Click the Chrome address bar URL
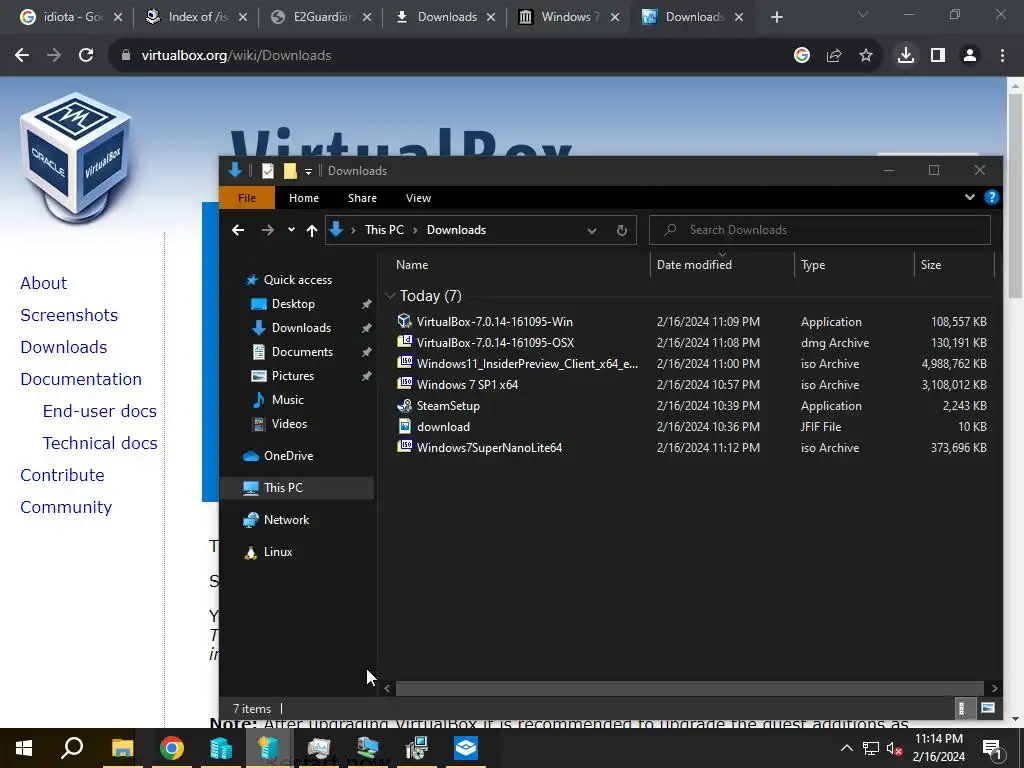Viewport: 1024px width, 768px height. (236, 56)
